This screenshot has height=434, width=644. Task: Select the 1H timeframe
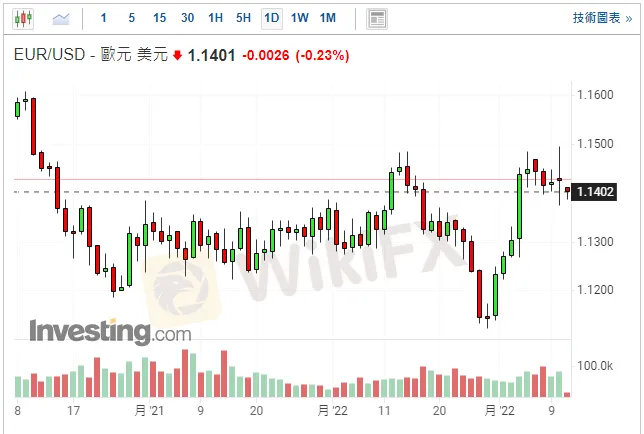click(216, 18)
